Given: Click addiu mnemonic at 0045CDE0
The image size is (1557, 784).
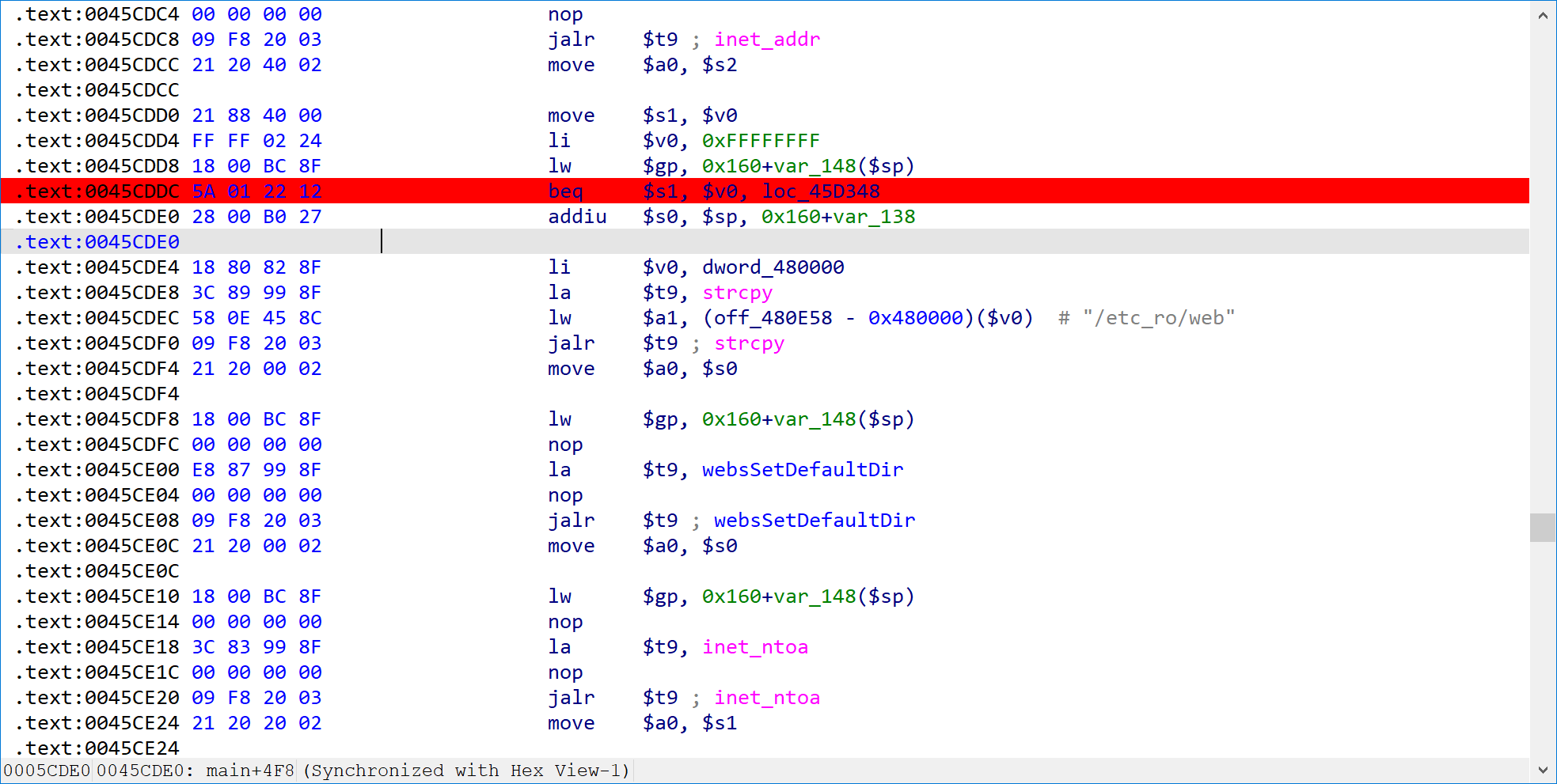Looking at the screenshot, I should tap(577, 217).
